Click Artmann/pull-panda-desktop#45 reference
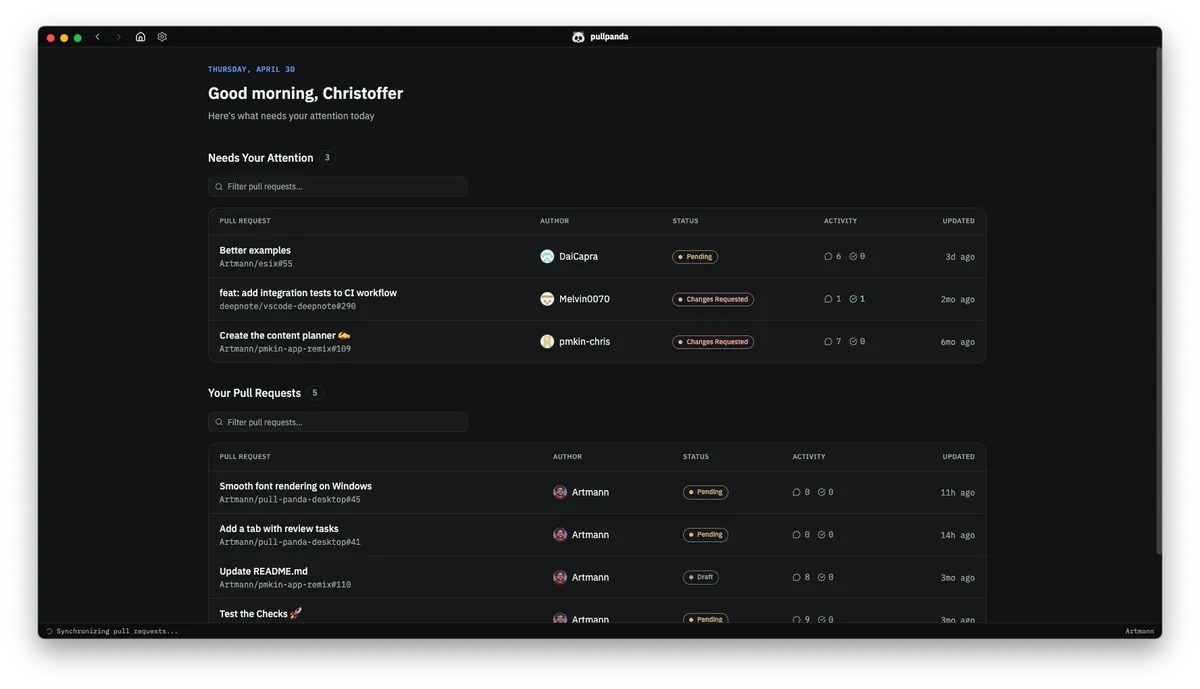Viewport: 1200px width, 689px height. point(290,500)
